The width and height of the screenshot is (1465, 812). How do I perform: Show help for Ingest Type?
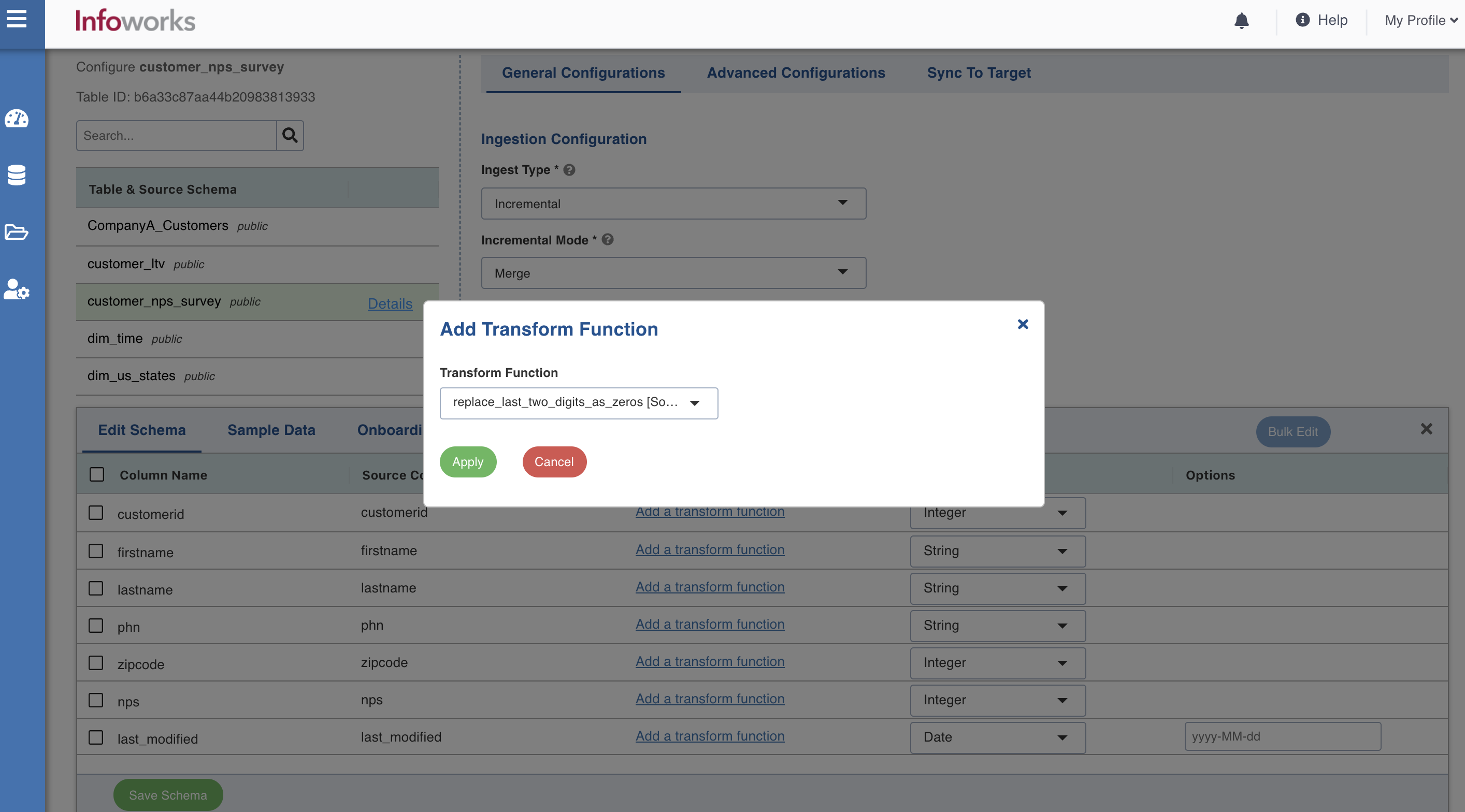569,169
